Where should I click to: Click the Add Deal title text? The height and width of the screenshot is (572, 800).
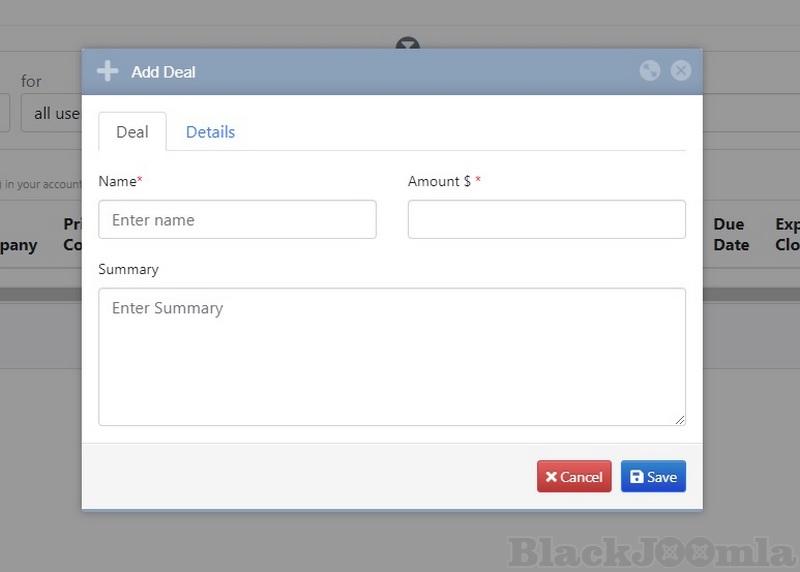pos(163,72)
